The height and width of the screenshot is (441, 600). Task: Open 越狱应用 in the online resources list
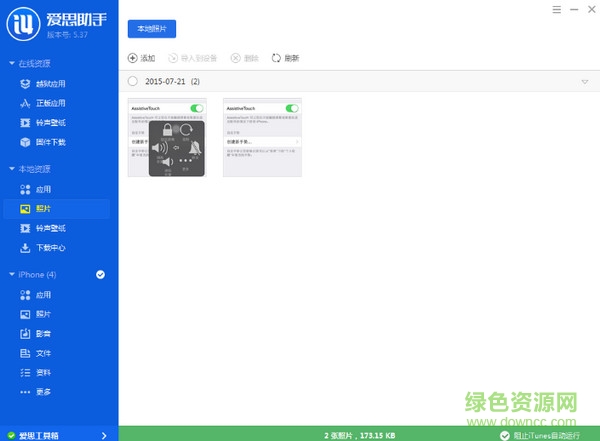click(x=50, y=84)
